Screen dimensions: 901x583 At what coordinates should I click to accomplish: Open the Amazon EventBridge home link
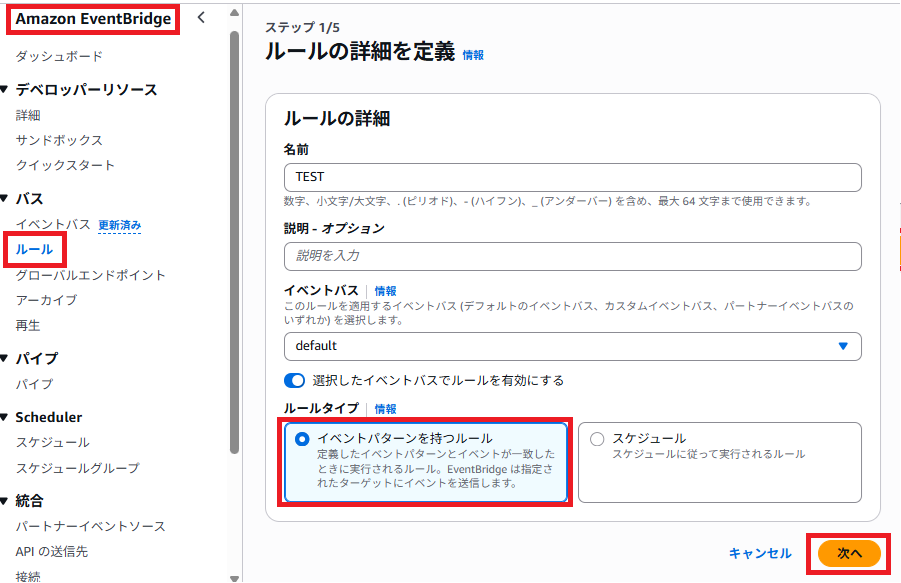click(x=93, y=19)
